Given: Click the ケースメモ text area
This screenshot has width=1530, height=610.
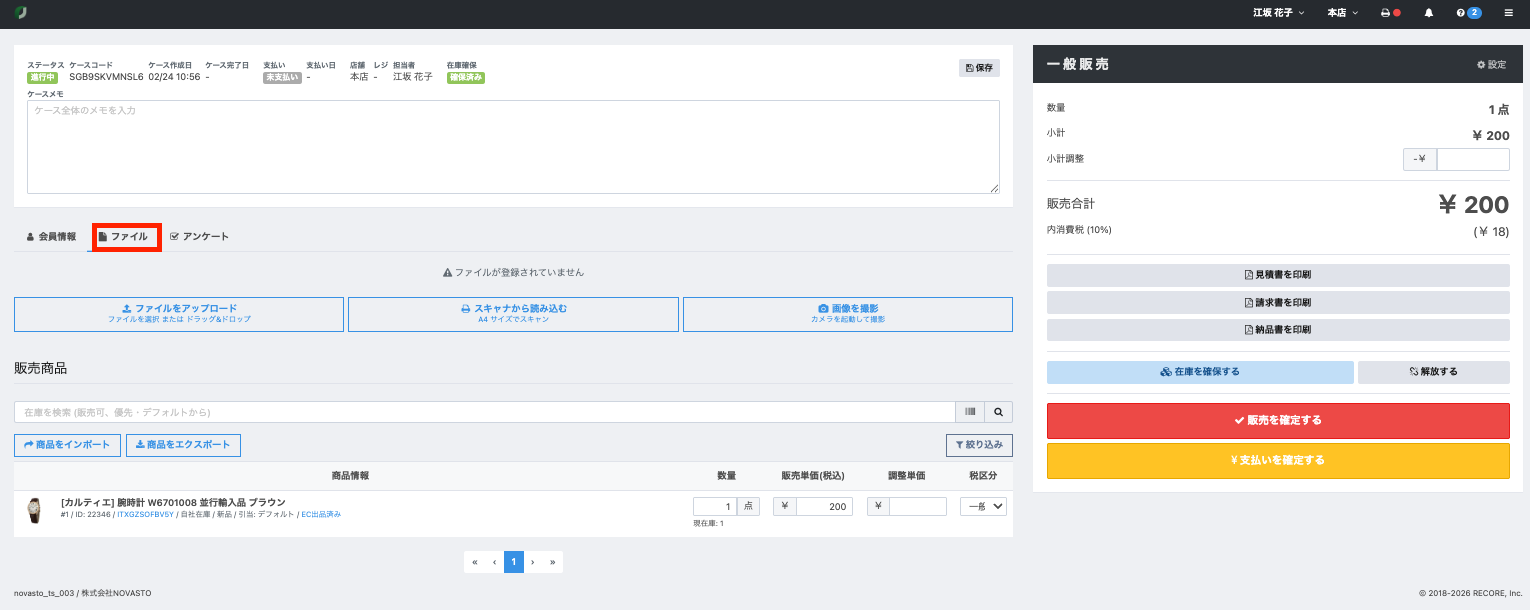Looking at the screenshot, I should pos(512,146).
